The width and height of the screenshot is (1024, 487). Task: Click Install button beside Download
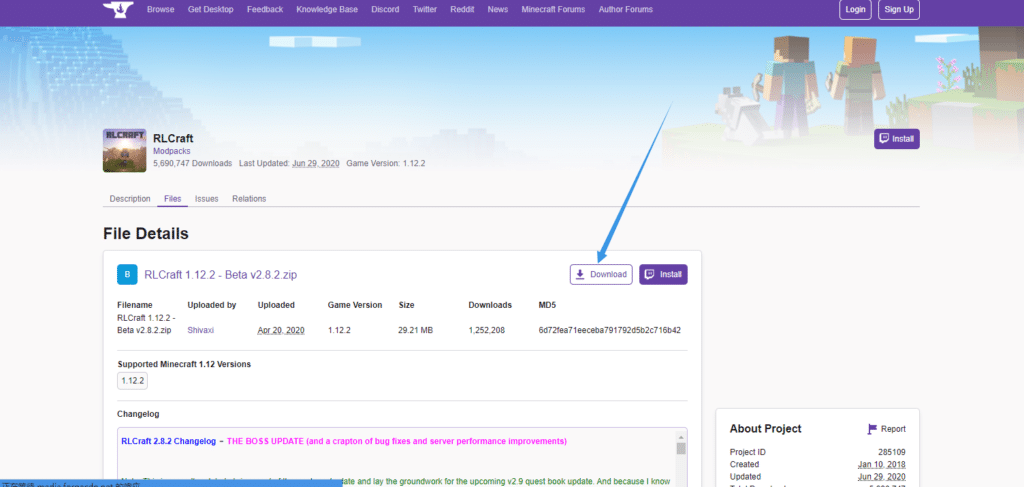click(x=663, y=274)
